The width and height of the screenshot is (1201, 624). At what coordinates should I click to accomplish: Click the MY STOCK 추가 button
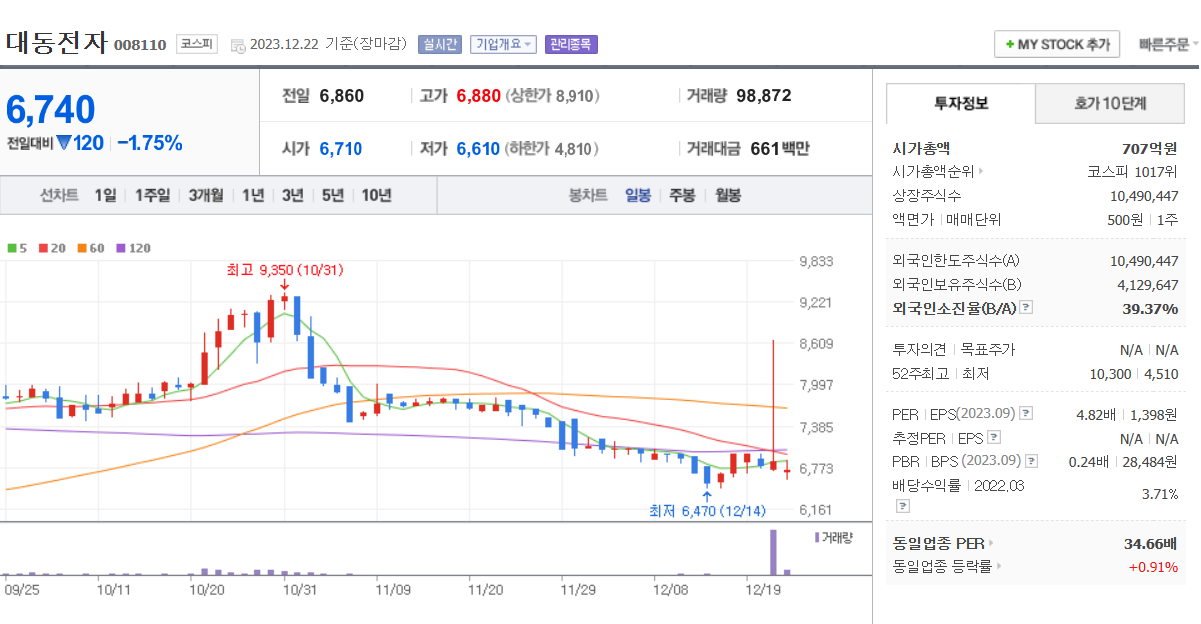[x=1058, y=45]
